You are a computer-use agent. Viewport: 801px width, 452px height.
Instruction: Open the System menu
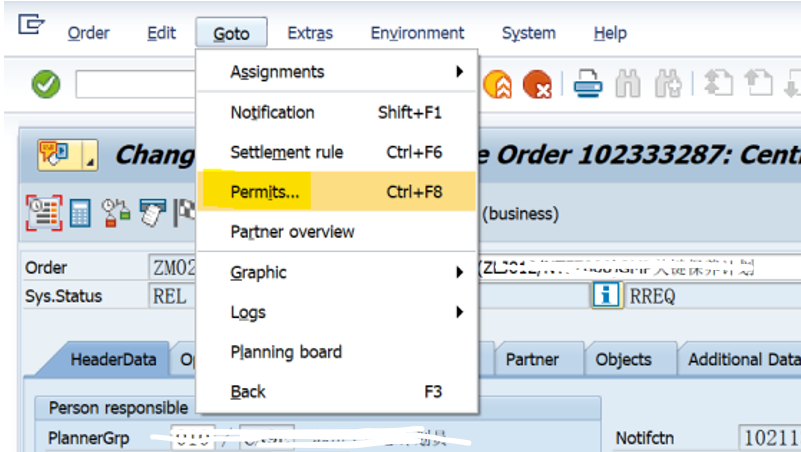529,33
